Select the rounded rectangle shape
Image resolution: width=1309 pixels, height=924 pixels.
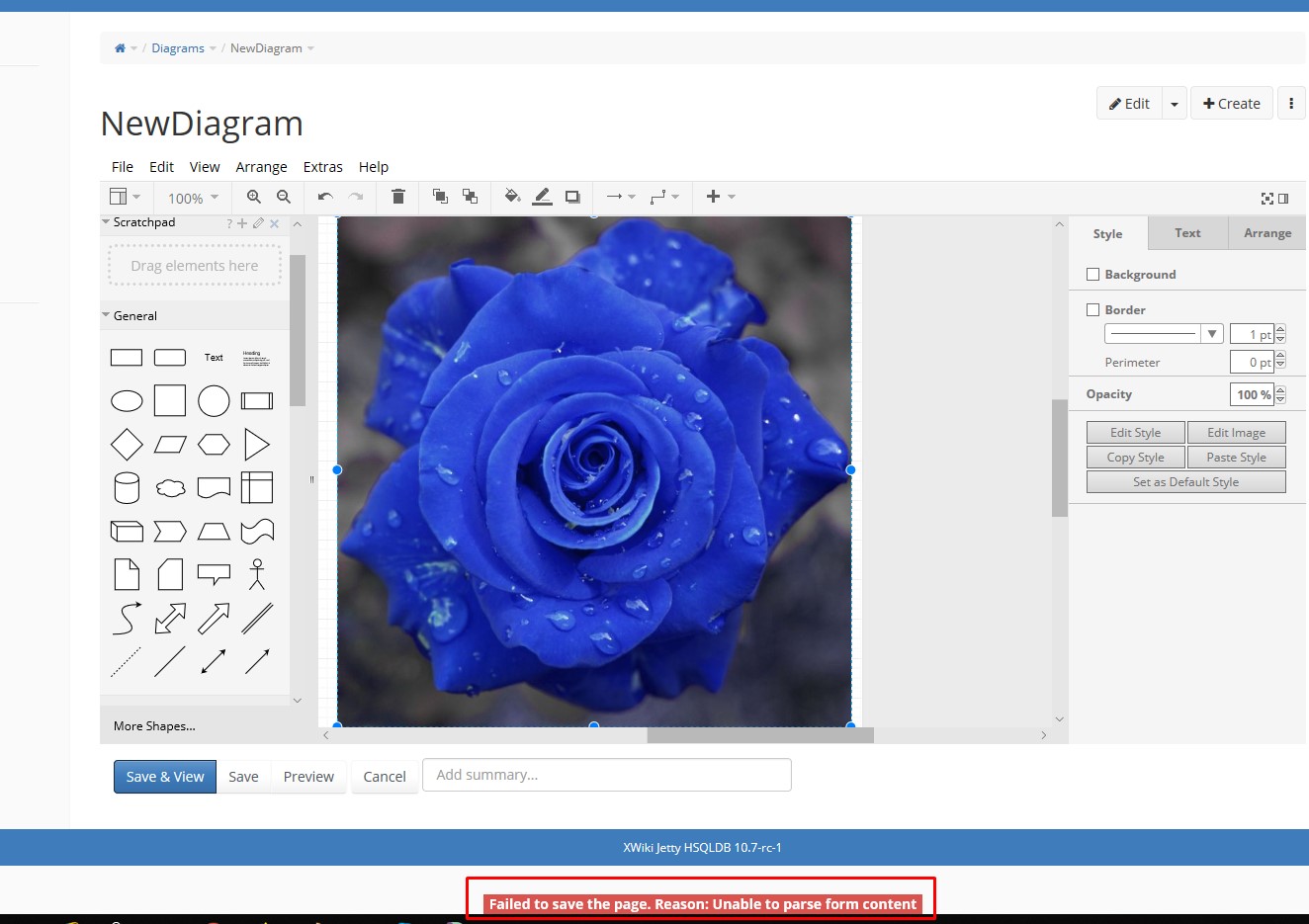click(170, 358)
